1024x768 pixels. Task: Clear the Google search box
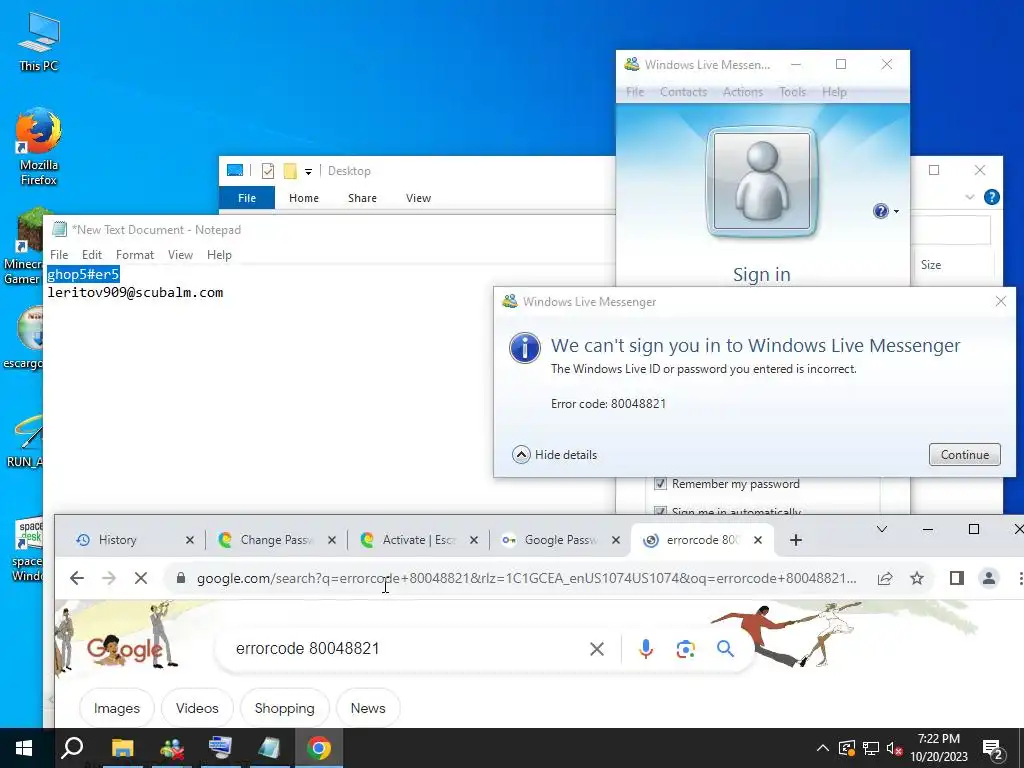597,648
